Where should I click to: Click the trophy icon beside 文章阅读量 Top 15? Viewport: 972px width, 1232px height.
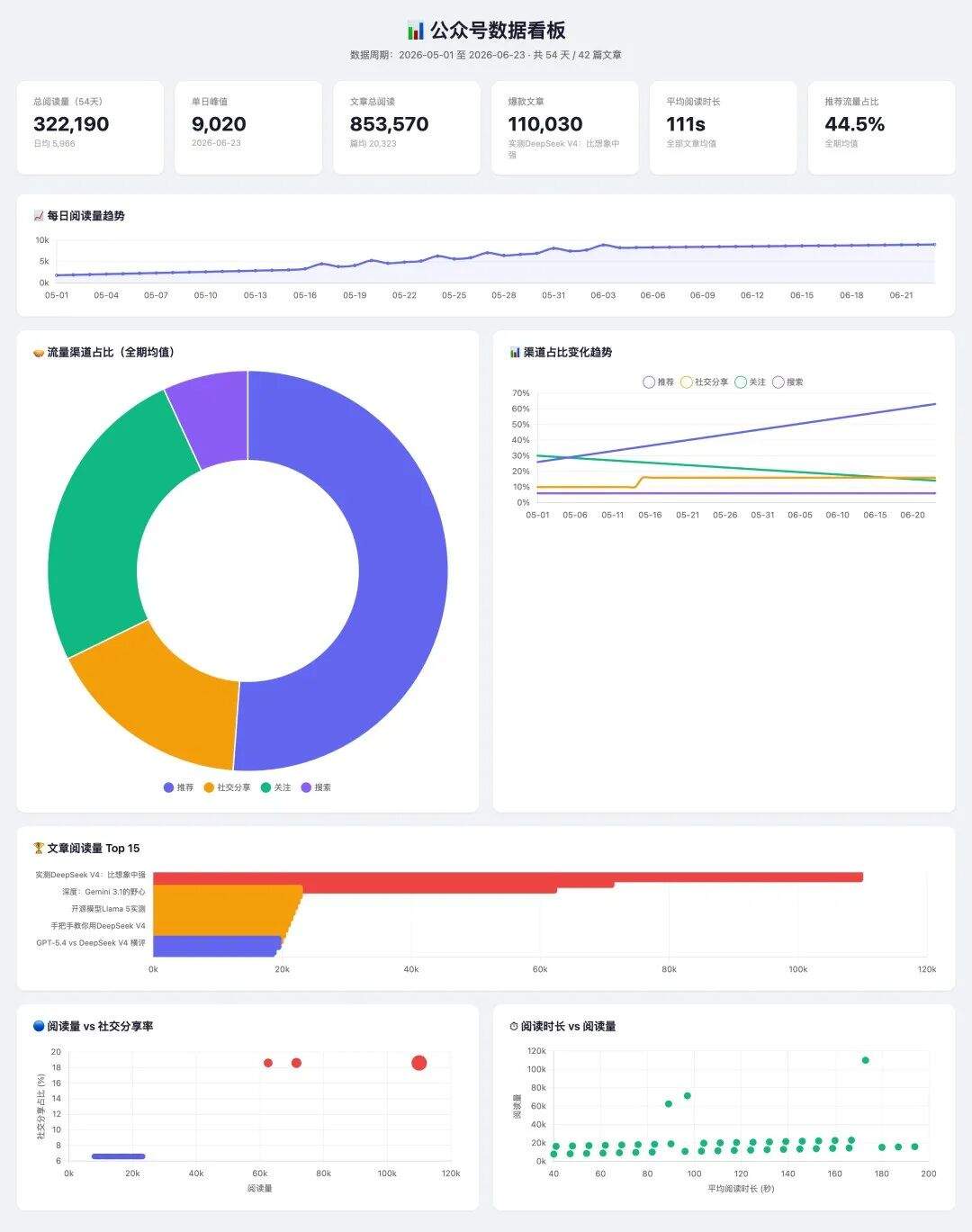tap(39, 848)
